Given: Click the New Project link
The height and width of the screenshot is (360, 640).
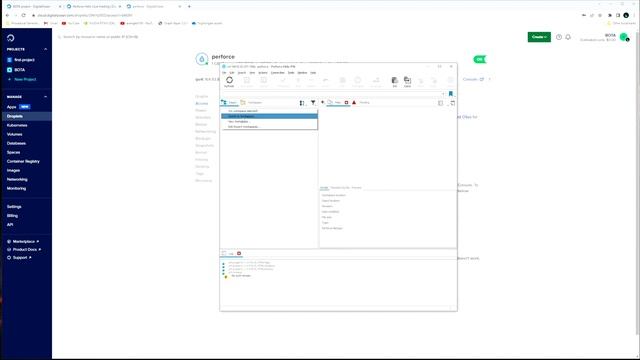Looking at the screenshot, I should pyautogui.click(x=25, y=80).
